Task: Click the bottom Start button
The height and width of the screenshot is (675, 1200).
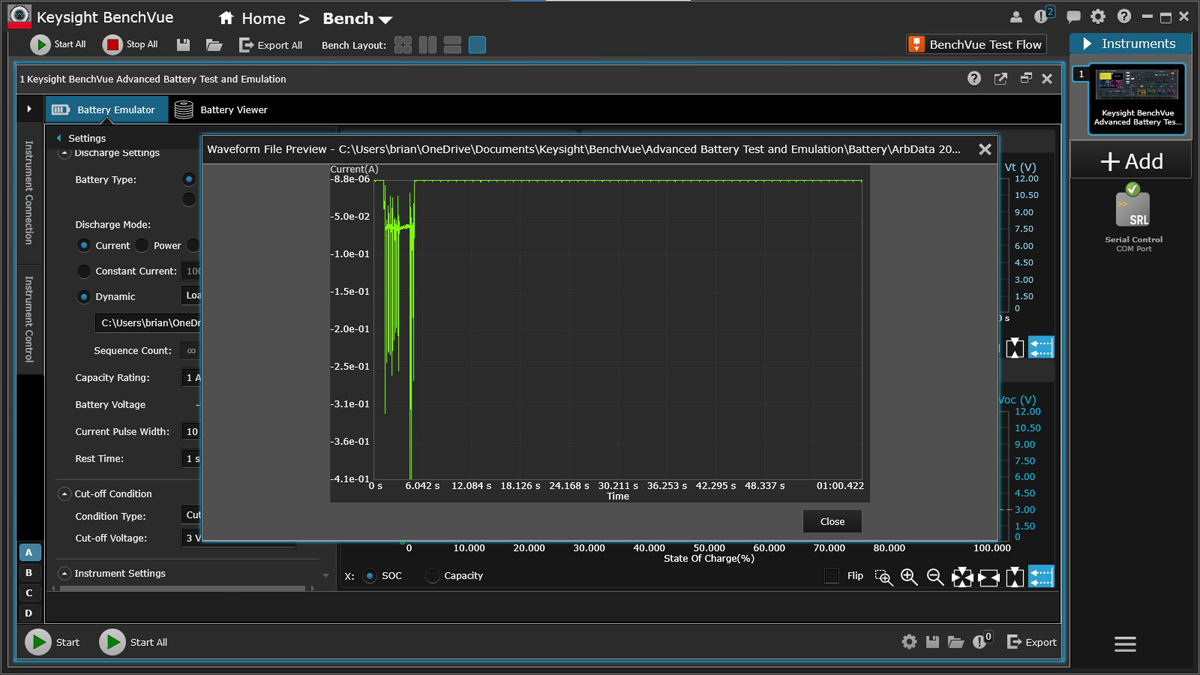Action: pyautogui.click(x=53, y=642)
